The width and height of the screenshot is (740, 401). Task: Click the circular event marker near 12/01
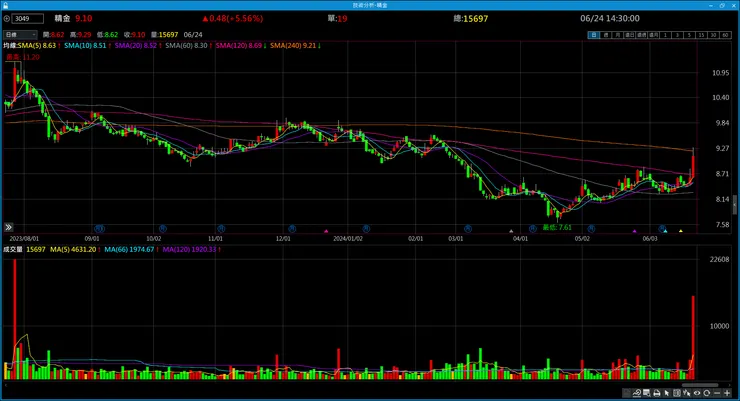point(292,229)
